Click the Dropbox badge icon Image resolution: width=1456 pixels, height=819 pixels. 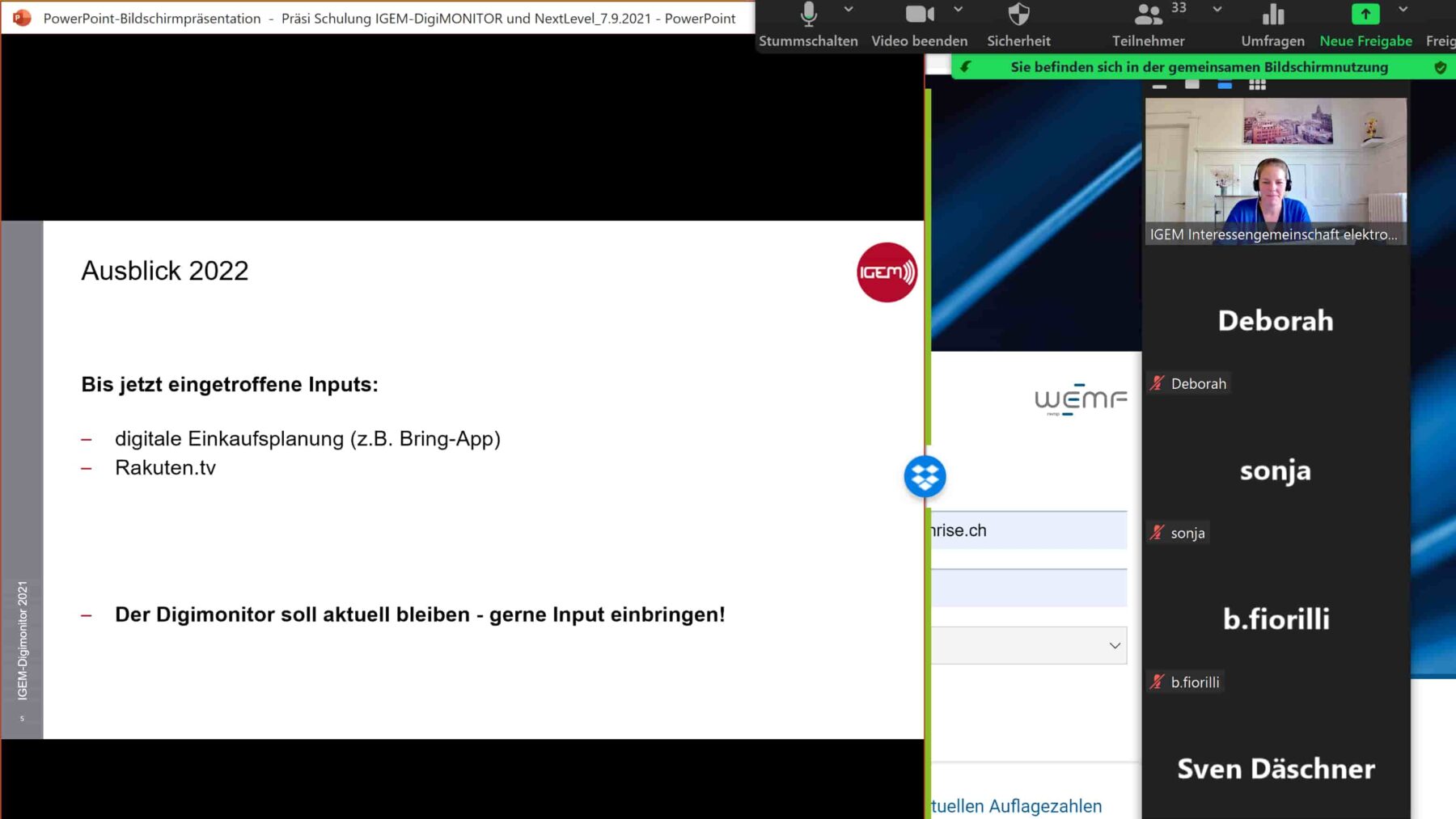[925, 476]
